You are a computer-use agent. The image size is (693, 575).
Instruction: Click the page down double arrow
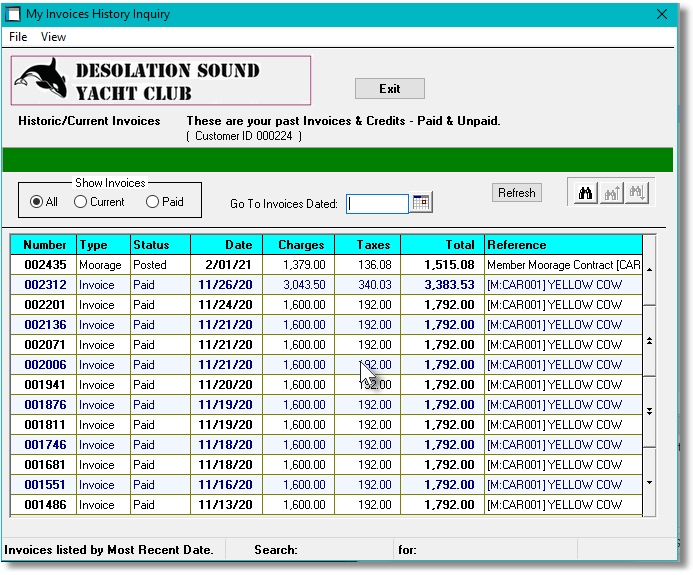pyautogui.click(x=649, y=411)
